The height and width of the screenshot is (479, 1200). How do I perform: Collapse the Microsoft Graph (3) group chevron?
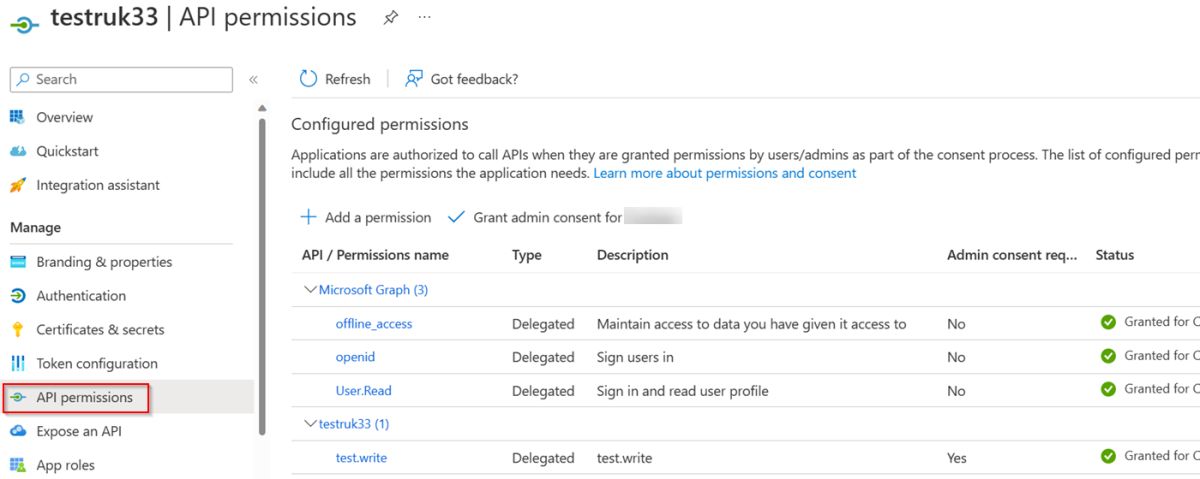(x=310, y=290)
